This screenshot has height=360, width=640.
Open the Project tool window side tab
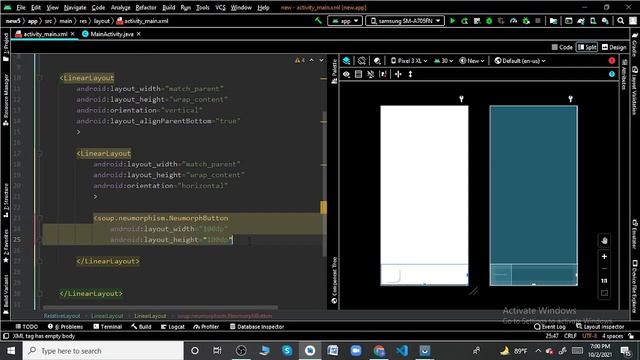pyautogui.click(x=6, y=47)
